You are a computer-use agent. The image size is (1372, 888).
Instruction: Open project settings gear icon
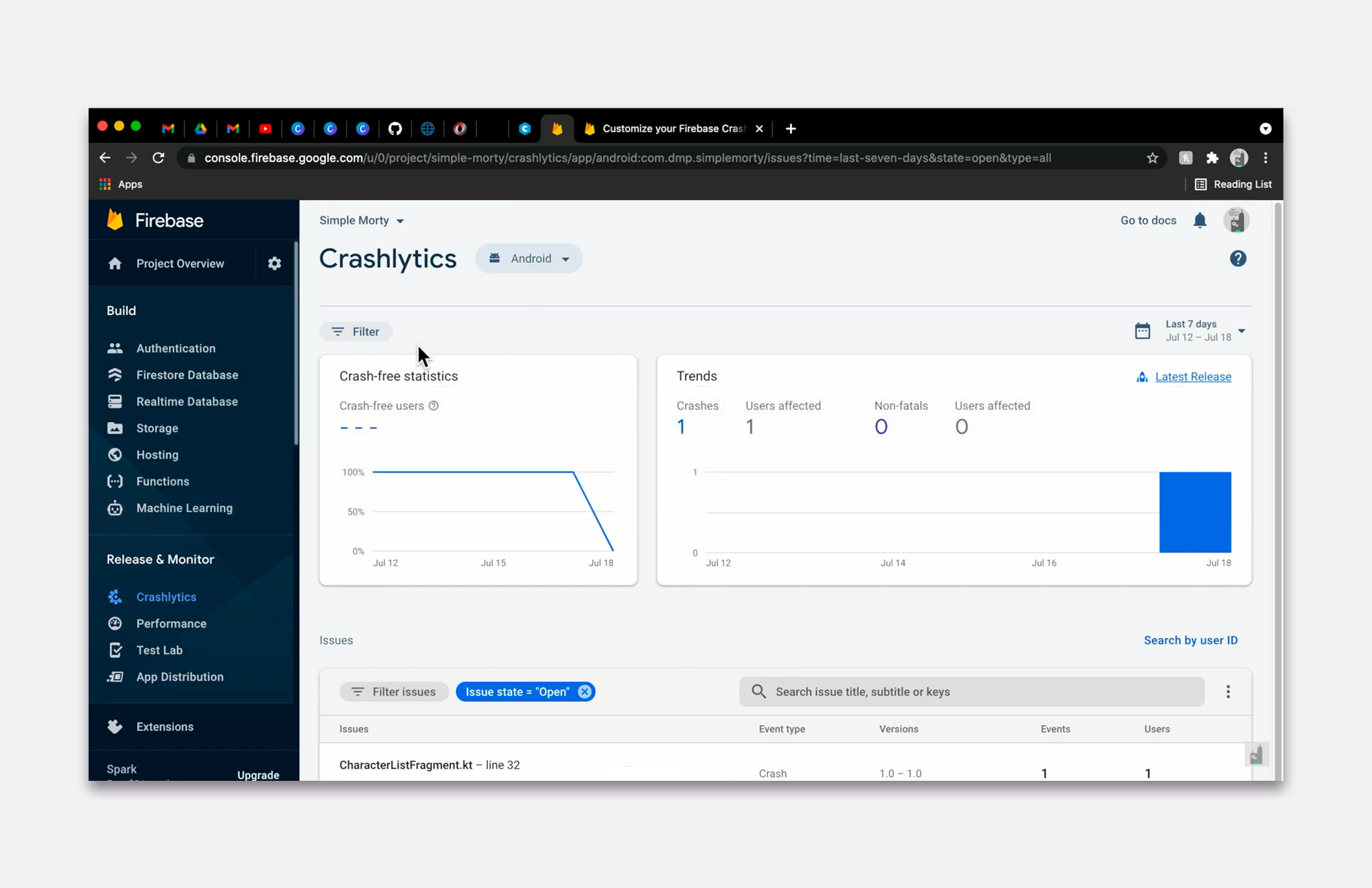[x=274, y=264]
